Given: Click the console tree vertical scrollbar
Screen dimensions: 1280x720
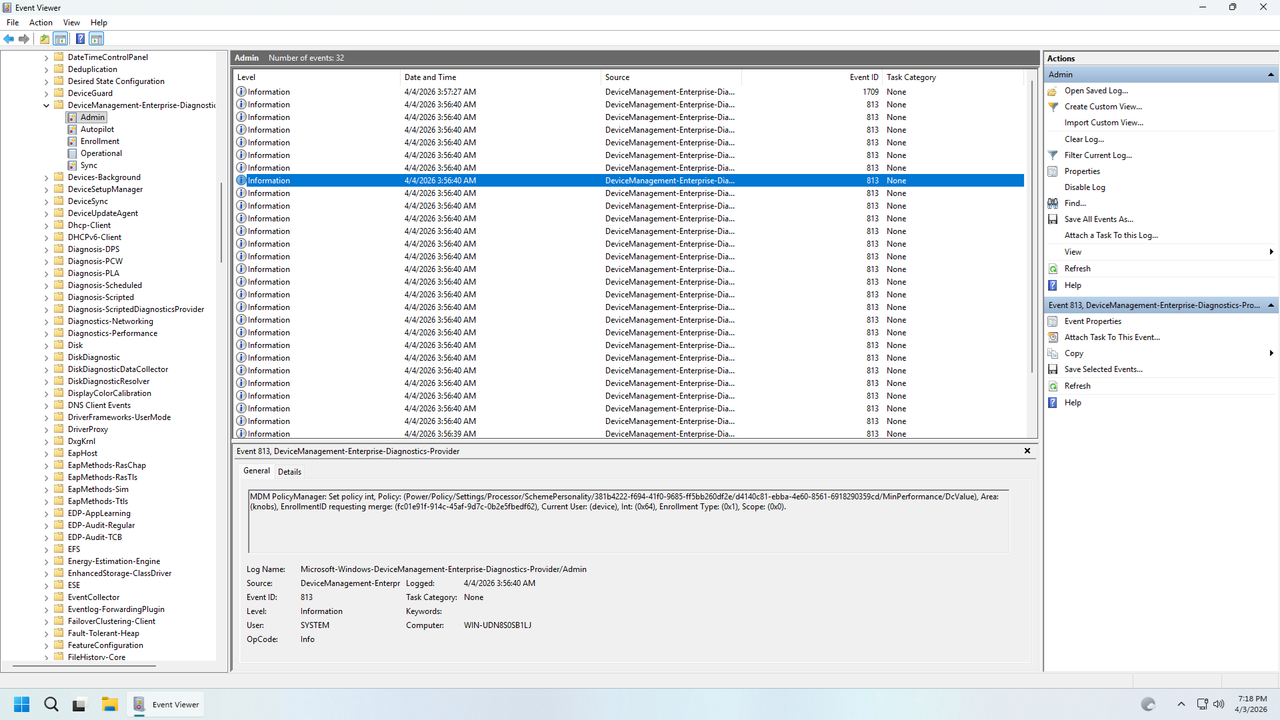Looking at the screenshot, I should (222, 222).
